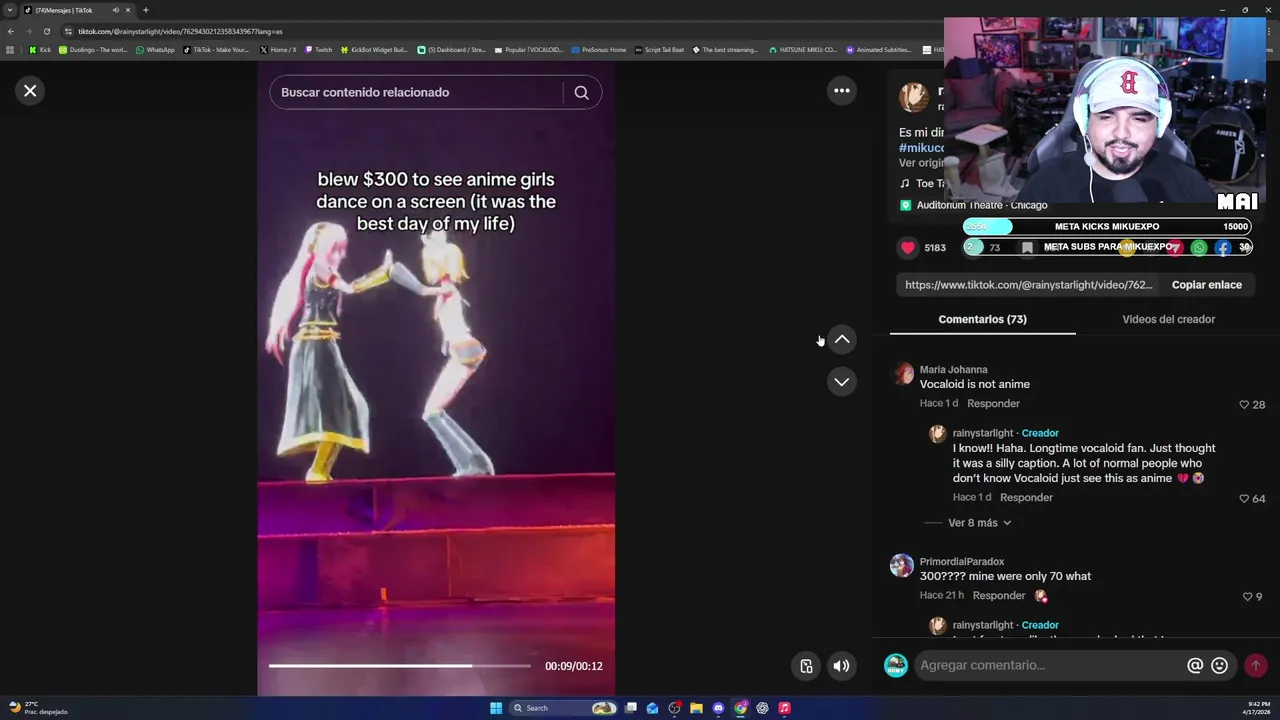1280x720 pixels.
Task: Open 'HATSUNE MIKU: CO...' bookmark
Action: [803, 50]
